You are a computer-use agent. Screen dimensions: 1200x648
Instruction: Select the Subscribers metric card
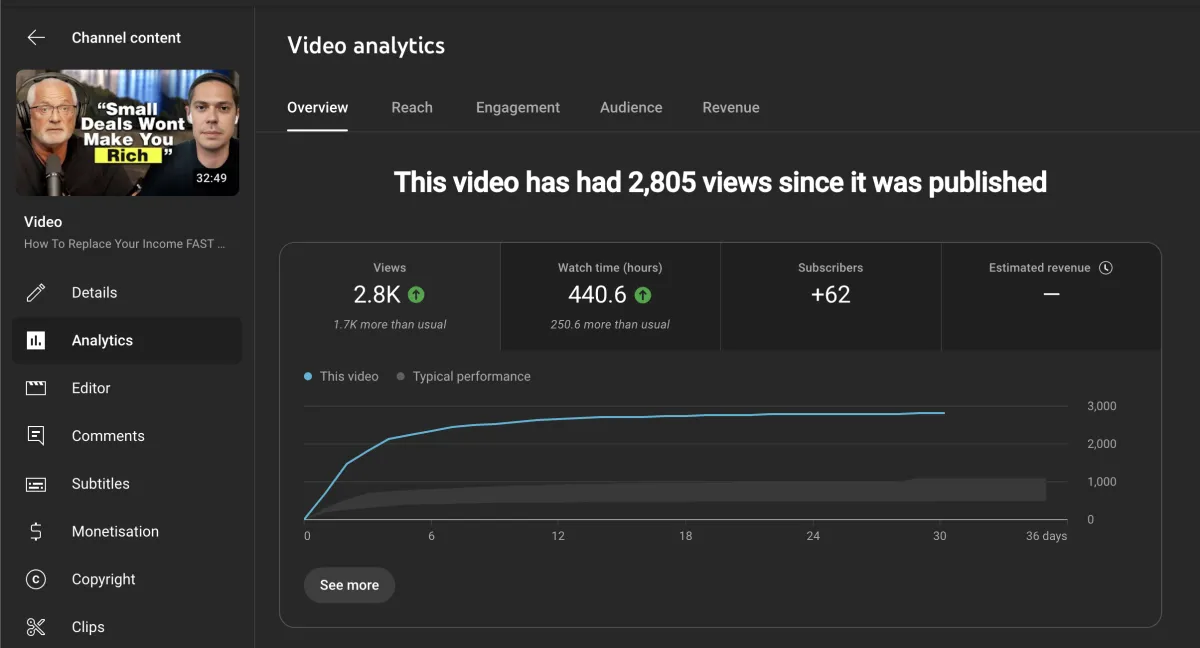[x=830, y=296]
